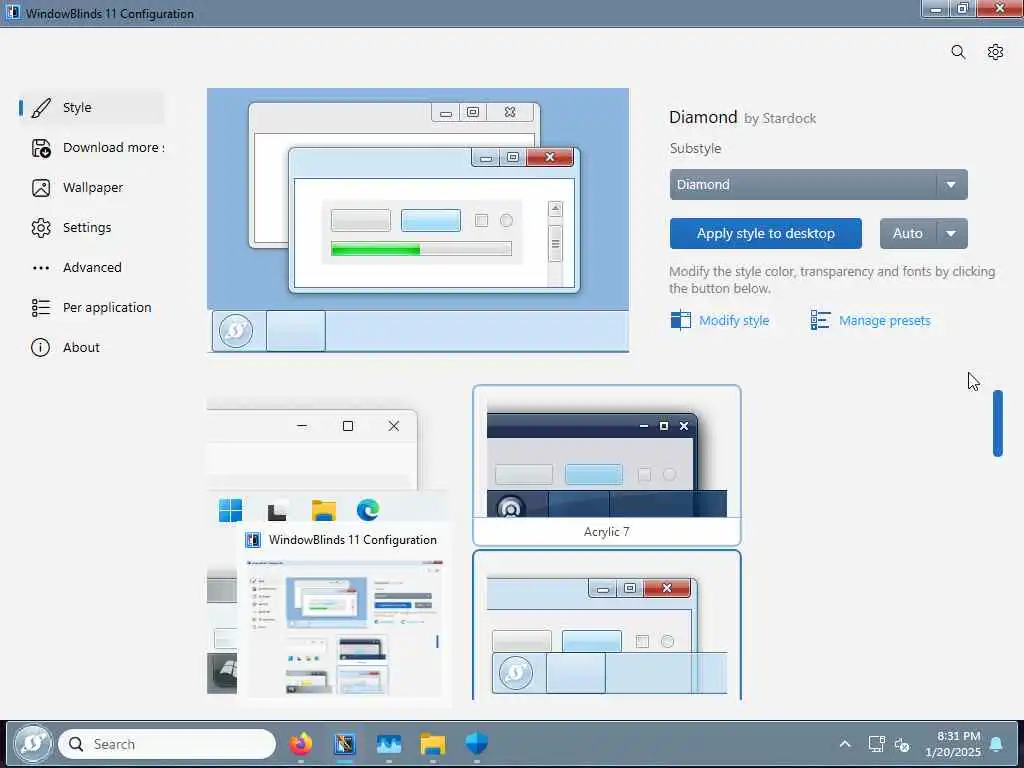The width and height of the screenshot is (1024, 768).
Task: Apply style to desktop
Action: point(765,234)
